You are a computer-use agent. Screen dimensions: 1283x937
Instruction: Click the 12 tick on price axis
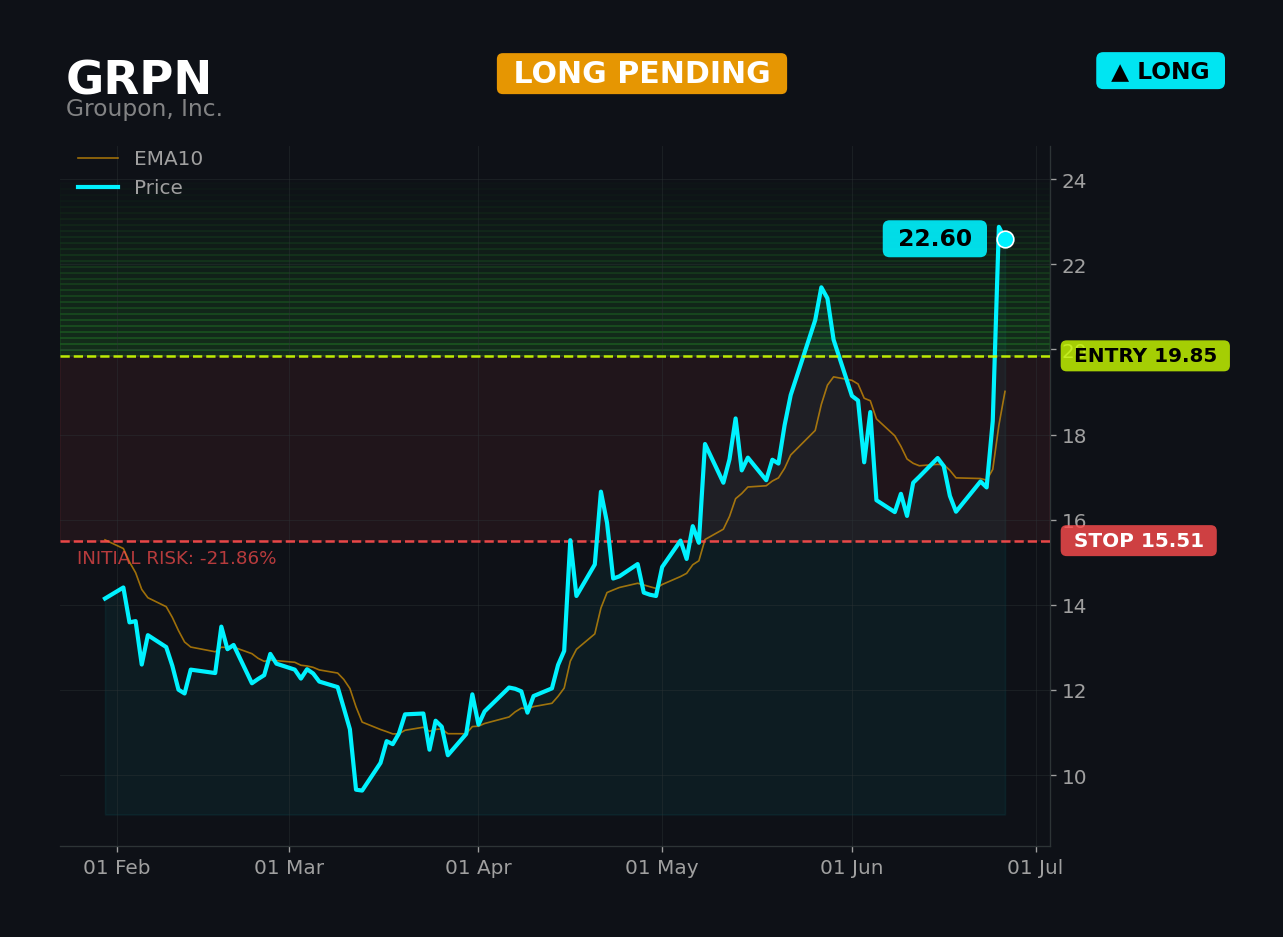click(x=1074, y=691)
